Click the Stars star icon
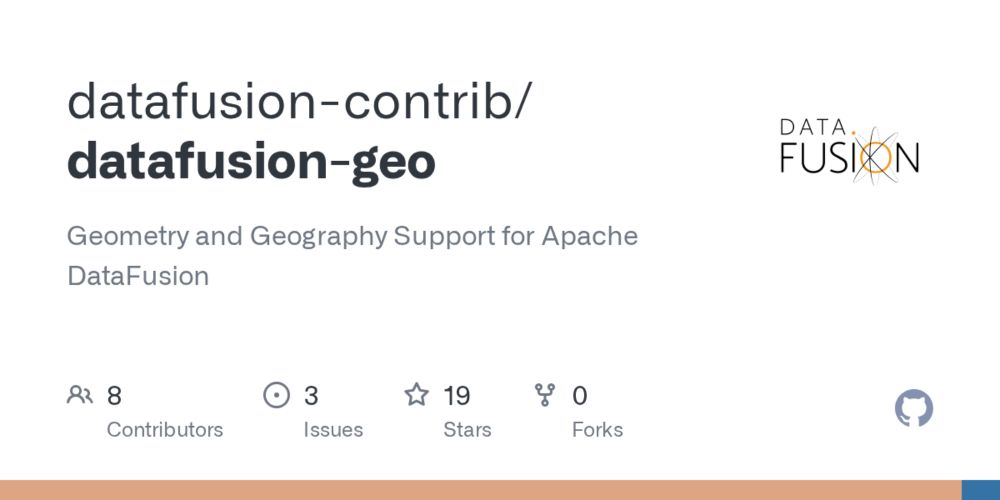1000x500 pixels. click(x=416, y=395)
